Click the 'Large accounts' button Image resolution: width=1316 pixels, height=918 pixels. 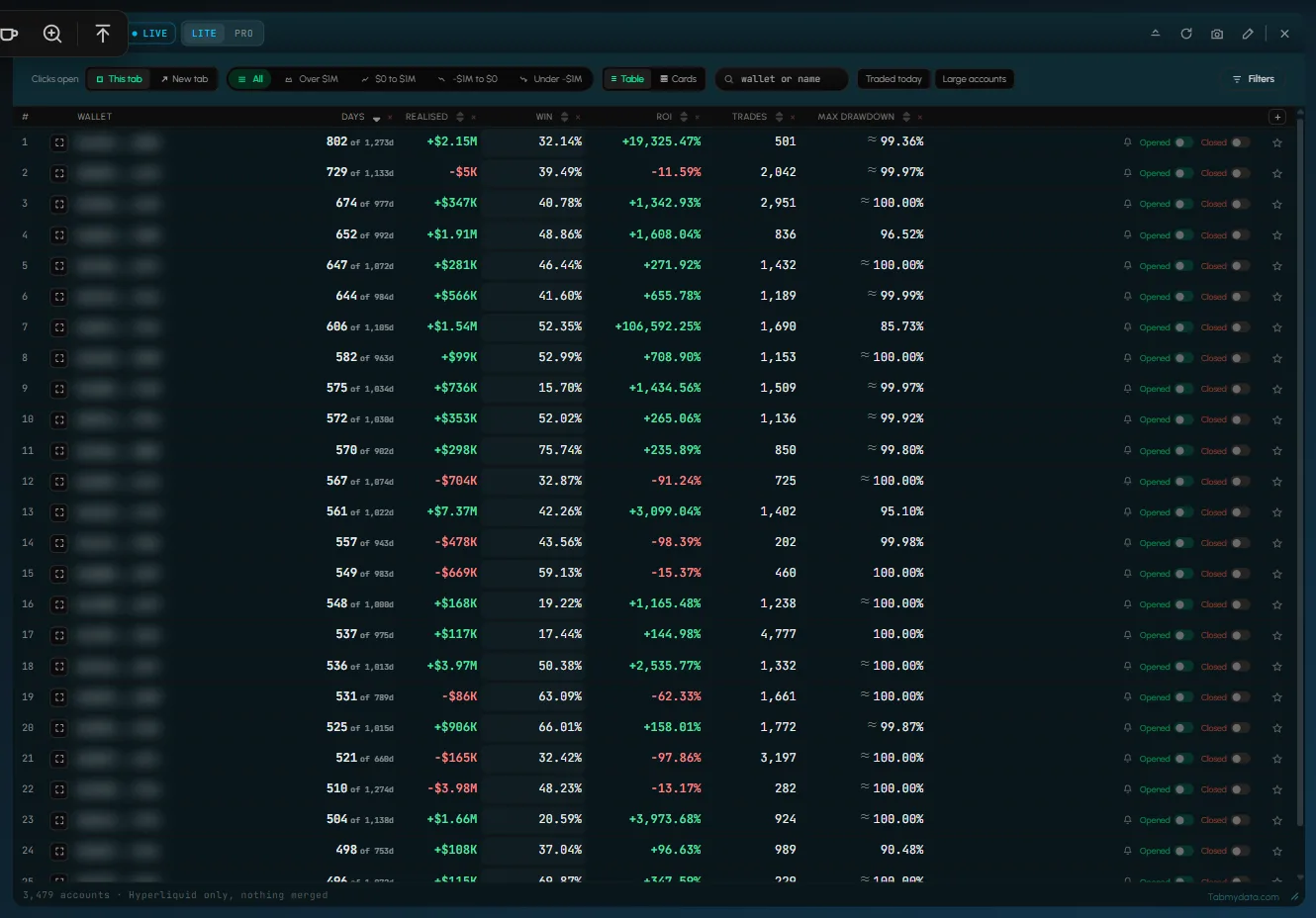[x=975, y=79]
